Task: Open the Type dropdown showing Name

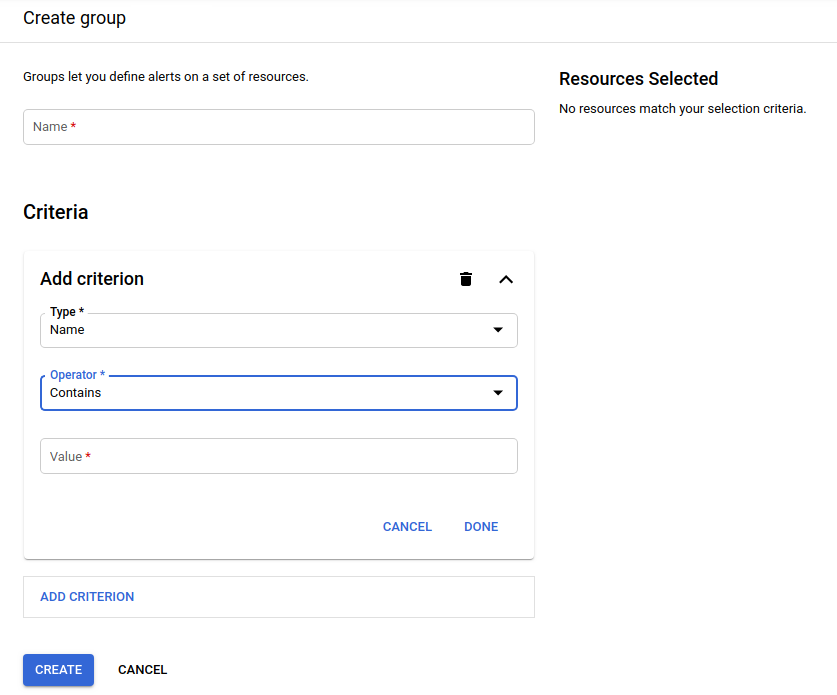Action: click(278, 330)
